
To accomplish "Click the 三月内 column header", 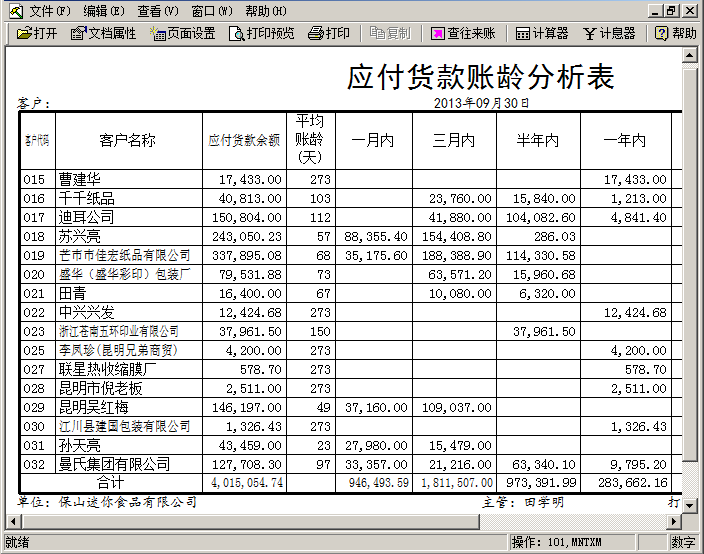I will point(454,141).
